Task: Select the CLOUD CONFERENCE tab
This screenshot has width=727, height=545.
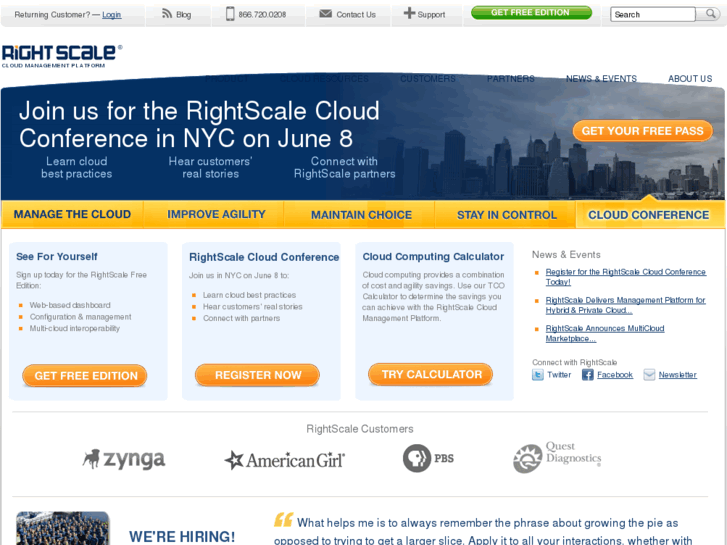Action: click(x=649, y=215)
